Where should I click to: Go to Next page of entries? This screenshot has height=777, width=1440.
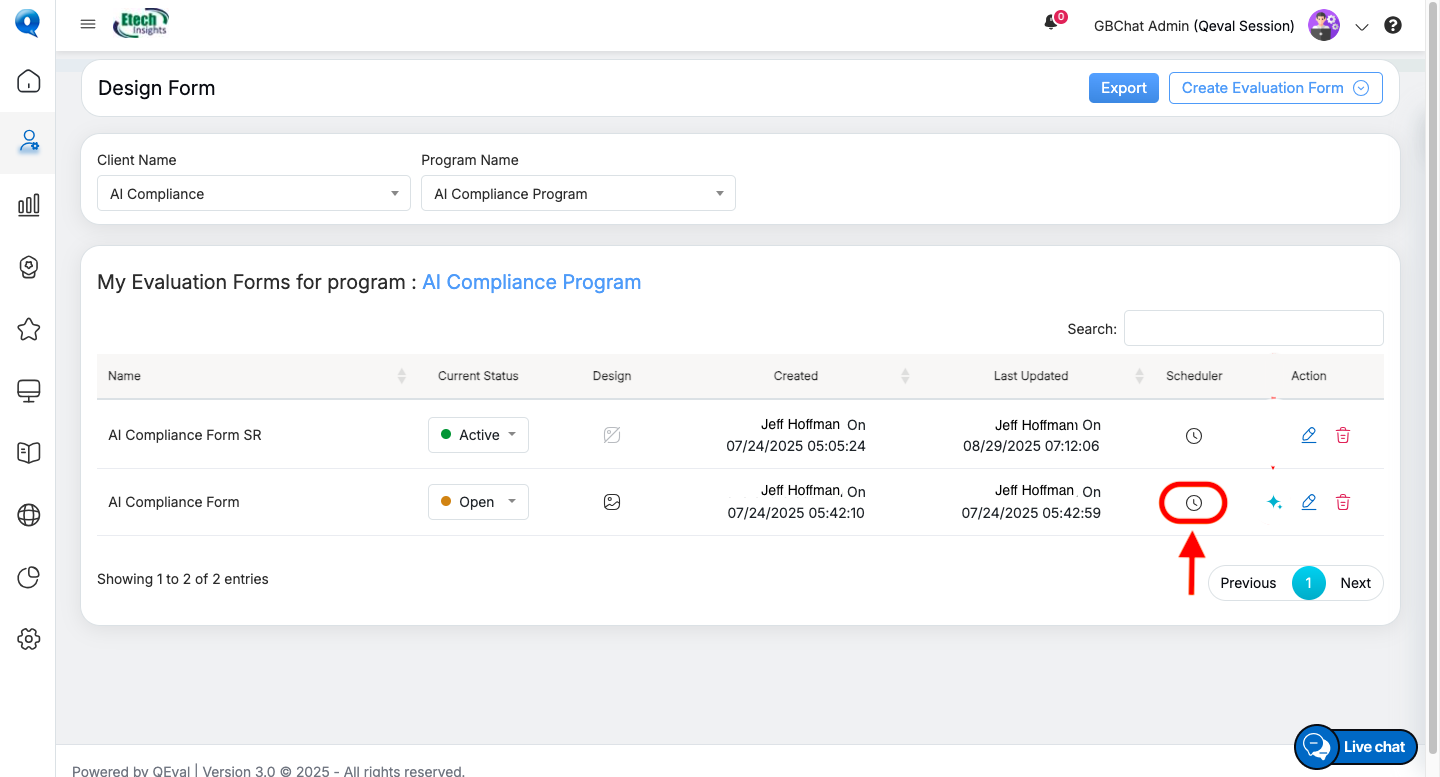point(1355,583)
